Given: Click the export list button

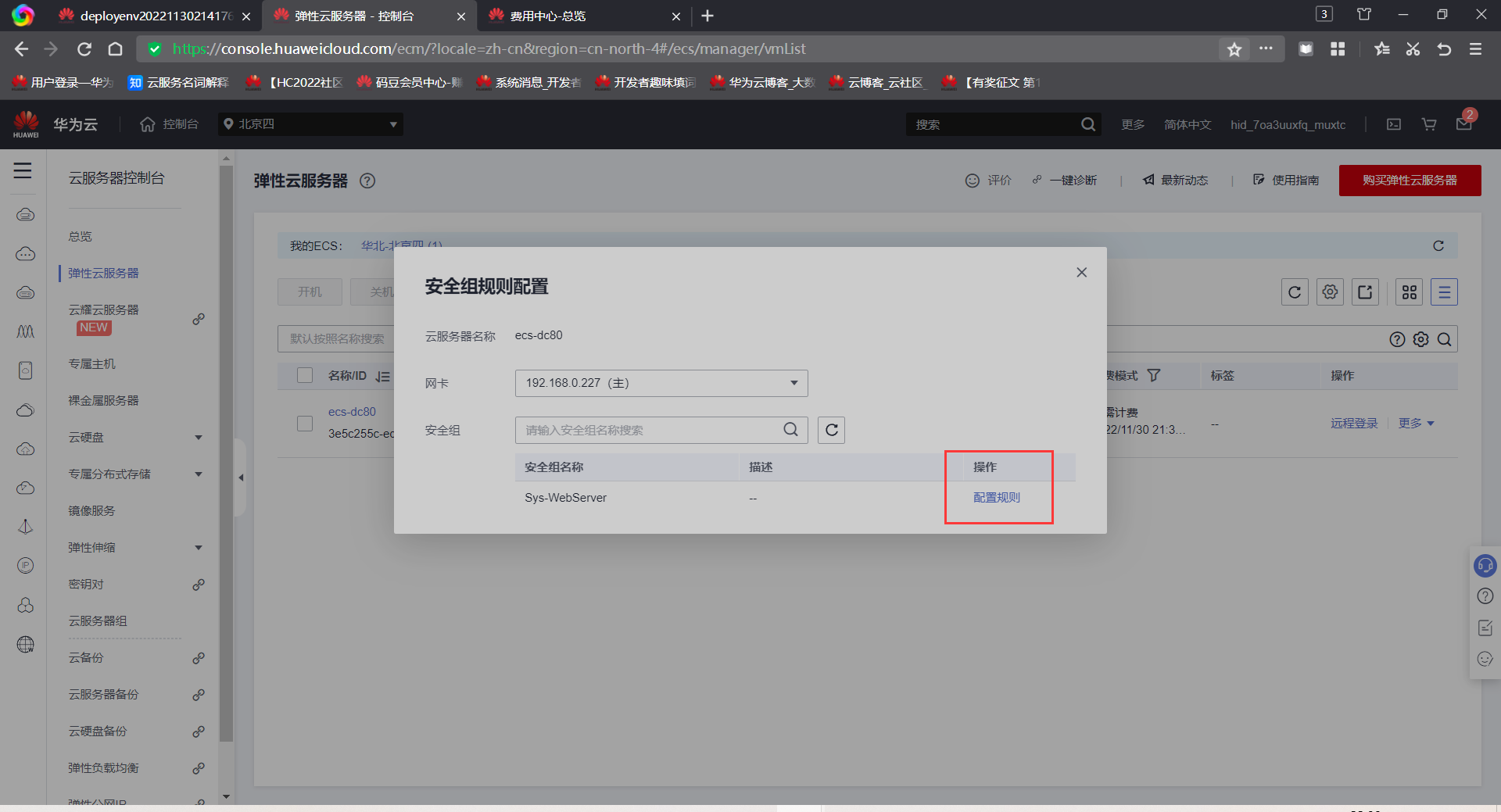Looking at the screenshot, I should tap(1365, 292).
